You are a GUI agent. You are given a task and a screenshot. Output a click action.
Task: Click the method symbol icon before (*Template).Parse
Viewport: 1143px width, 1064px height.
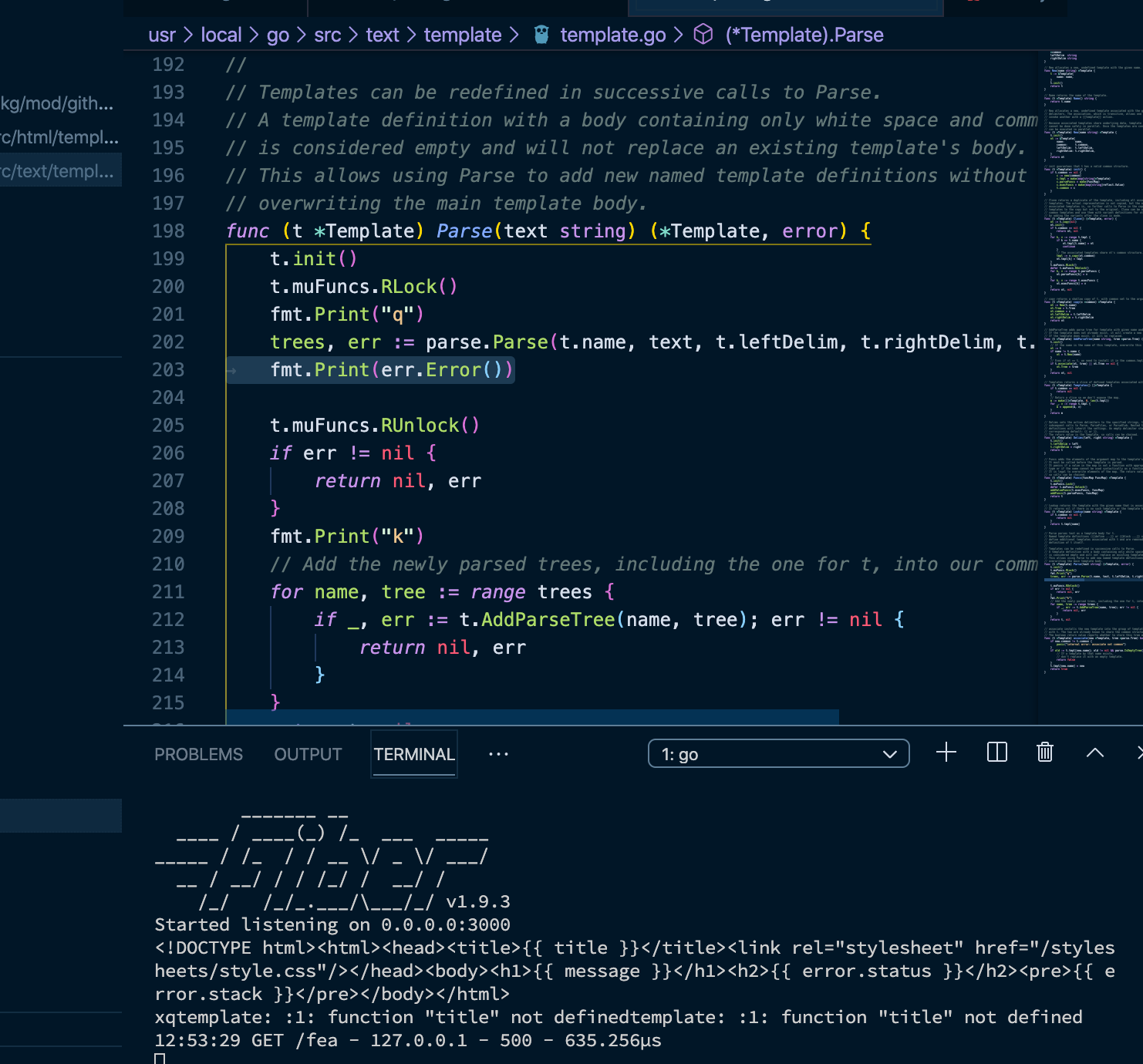point(703,34)
